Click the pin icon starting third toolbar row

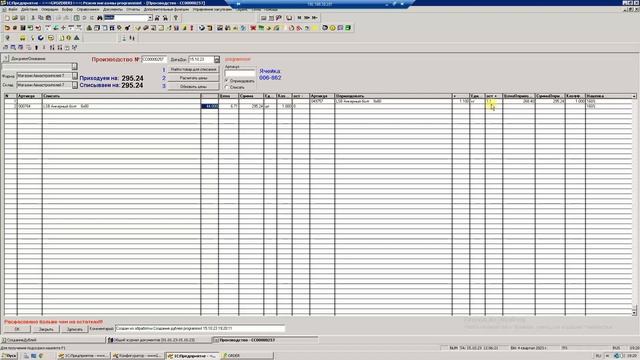(7, 38)
